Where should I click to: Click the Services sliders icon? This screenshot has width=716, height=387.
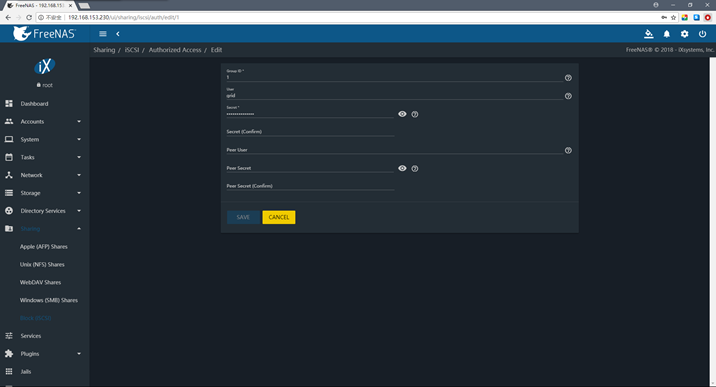tap(9, 336)
